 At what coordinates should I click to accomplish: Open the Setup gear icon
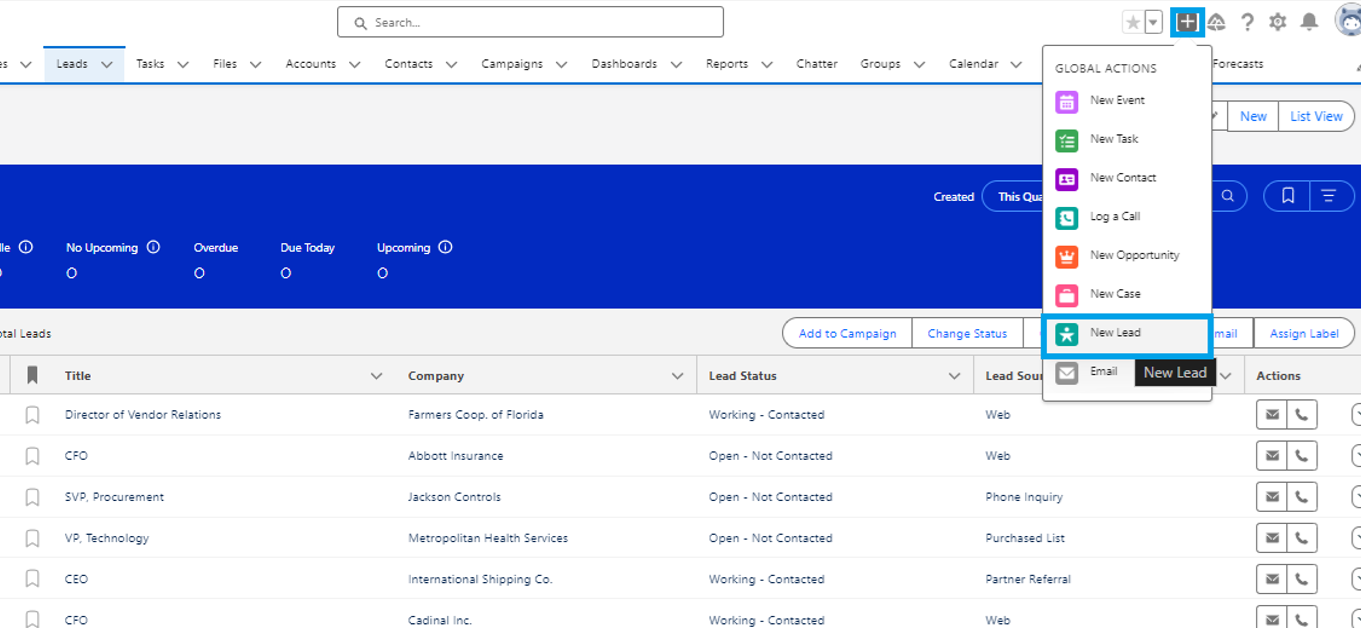coord(1277,21)
